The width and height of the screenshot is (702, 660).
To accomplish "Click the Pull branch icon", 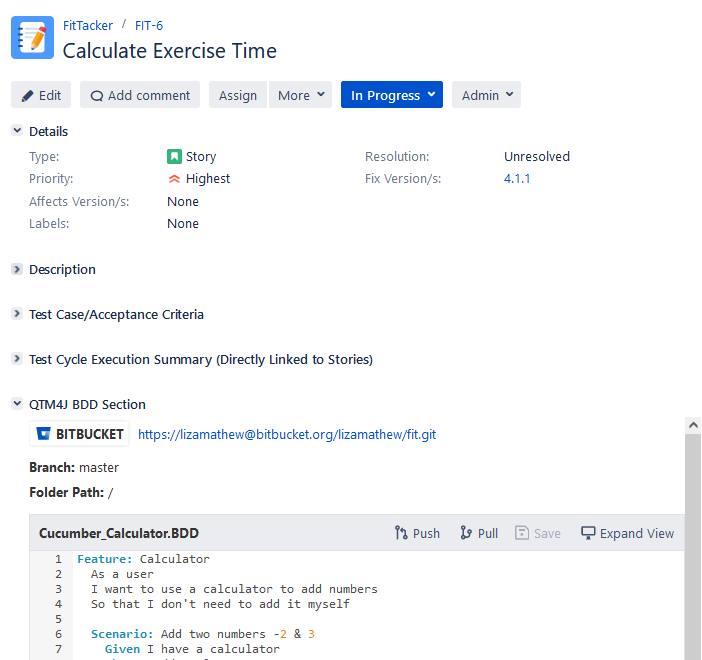I will click(466, 533).
